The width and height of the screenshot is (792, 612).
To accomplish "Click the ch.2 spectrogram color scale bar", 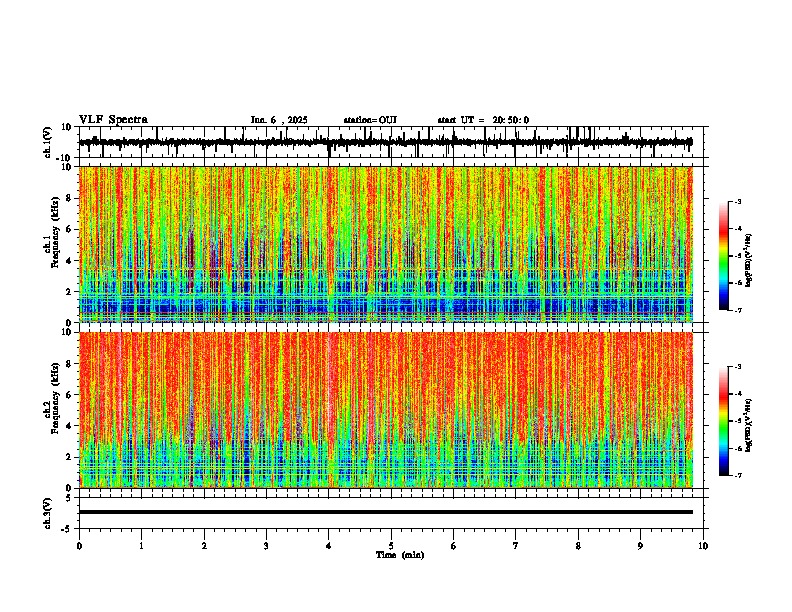I will point(724,421).
